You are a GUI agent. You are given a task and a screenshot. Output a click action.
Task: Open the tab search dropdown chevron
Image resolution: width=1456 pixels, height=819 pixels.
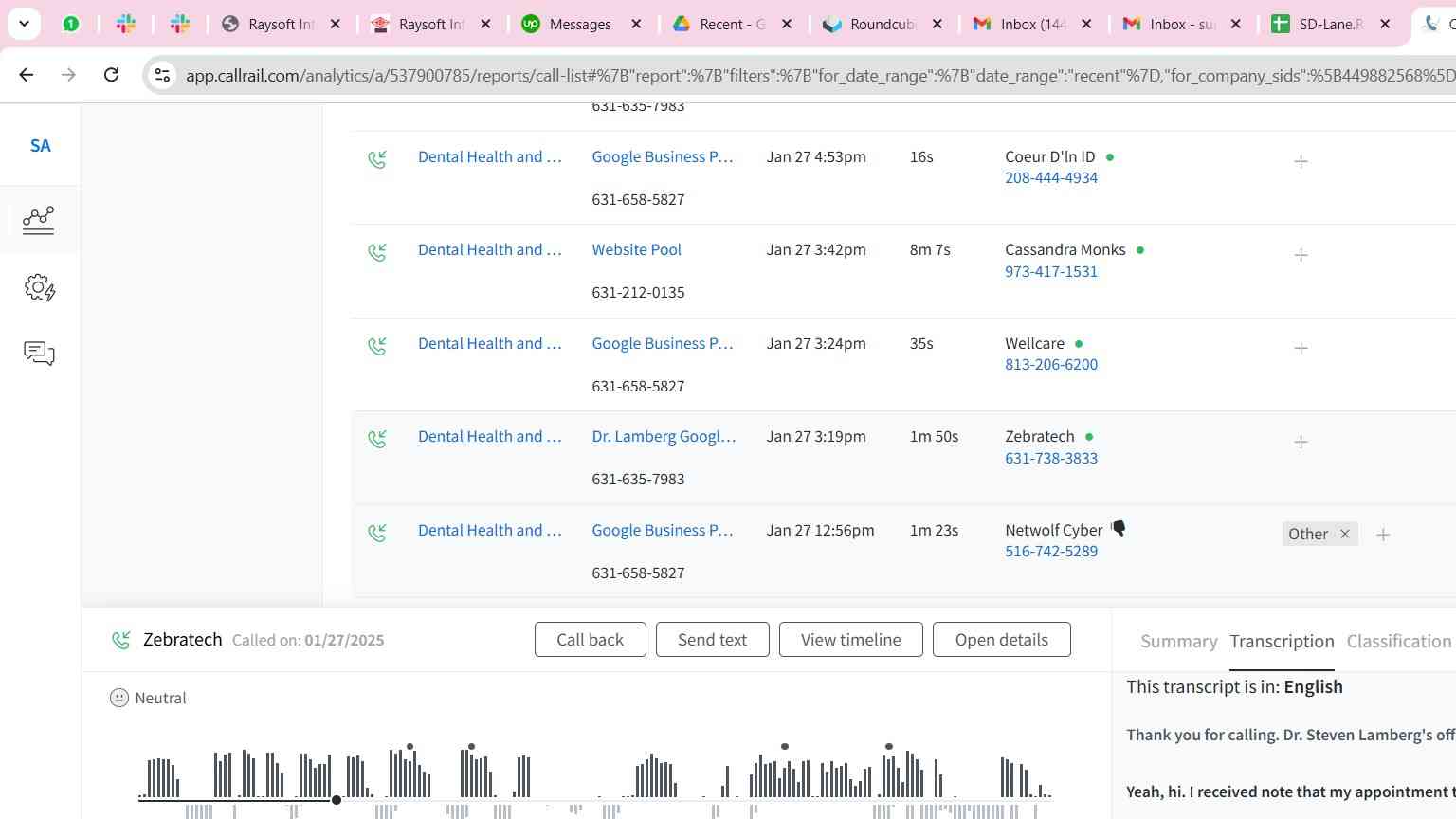(24, 24)
